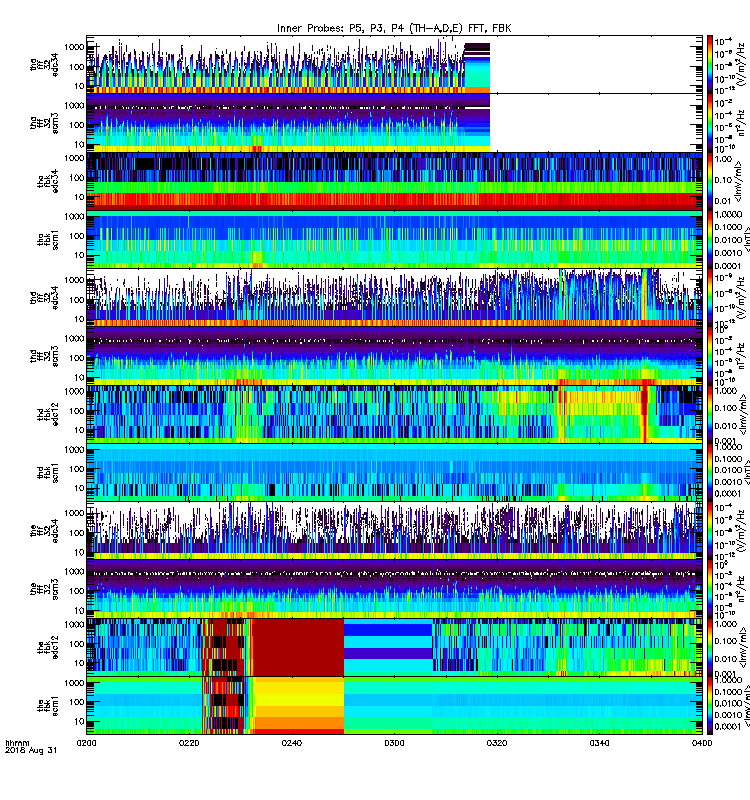Click the 'tha fff 32 edc34' panel label

click(x=44, y=64)
